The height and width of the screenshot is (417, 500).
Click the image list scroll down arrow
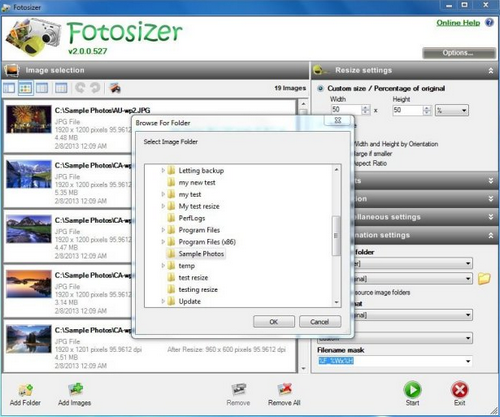303,368
